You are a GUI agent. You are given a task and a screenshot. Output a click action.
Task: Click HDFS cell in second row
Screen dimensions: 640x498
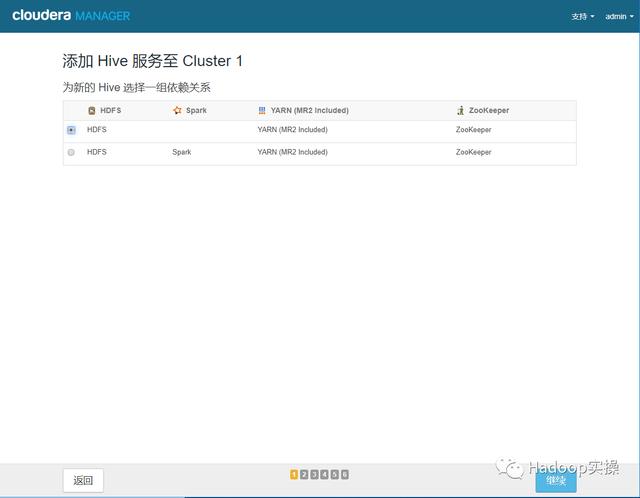97,152
